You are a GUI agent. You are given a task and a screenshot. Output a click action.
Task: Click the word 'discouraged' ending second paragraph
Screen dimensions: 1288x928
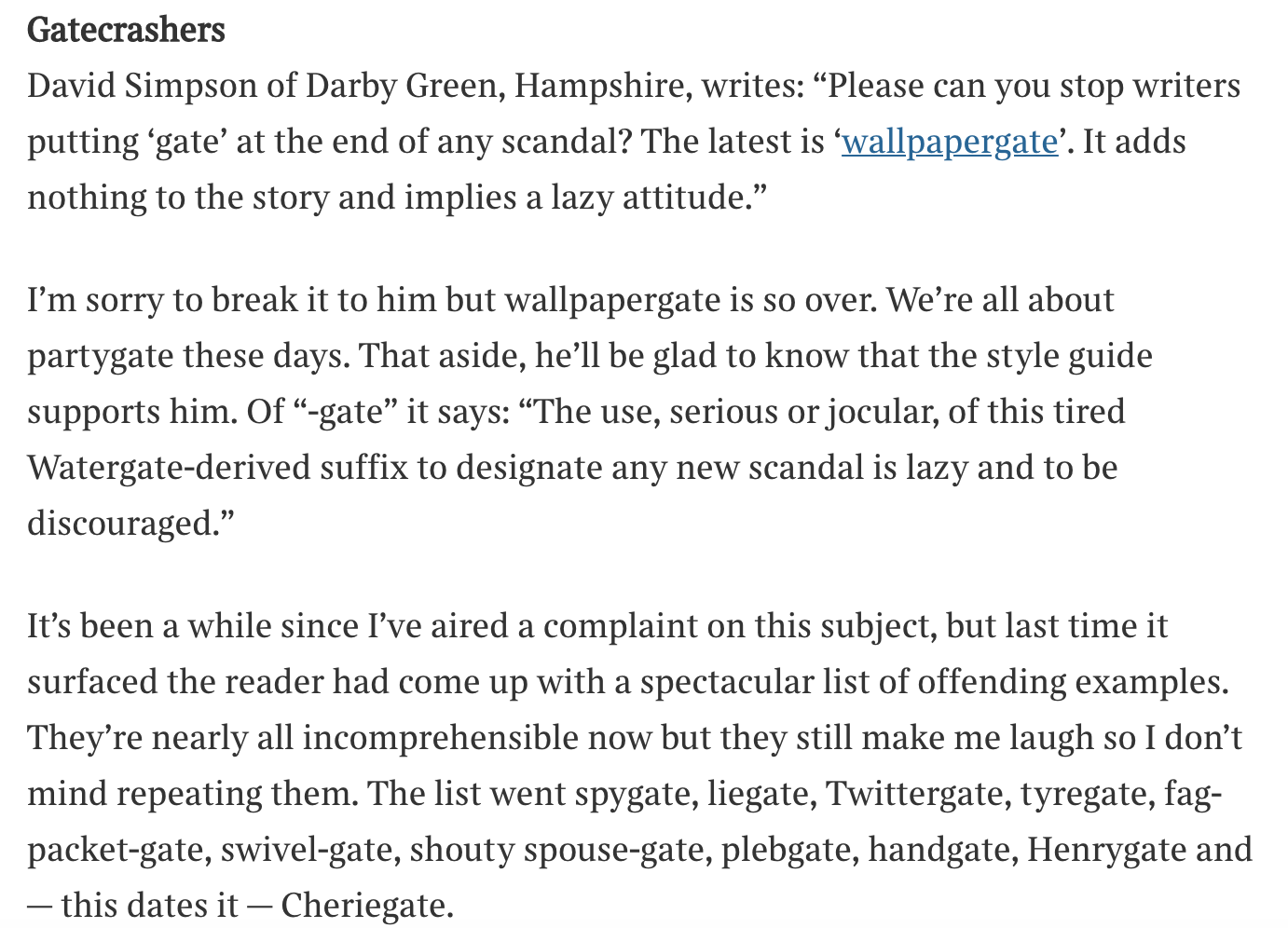coord(121,524)
